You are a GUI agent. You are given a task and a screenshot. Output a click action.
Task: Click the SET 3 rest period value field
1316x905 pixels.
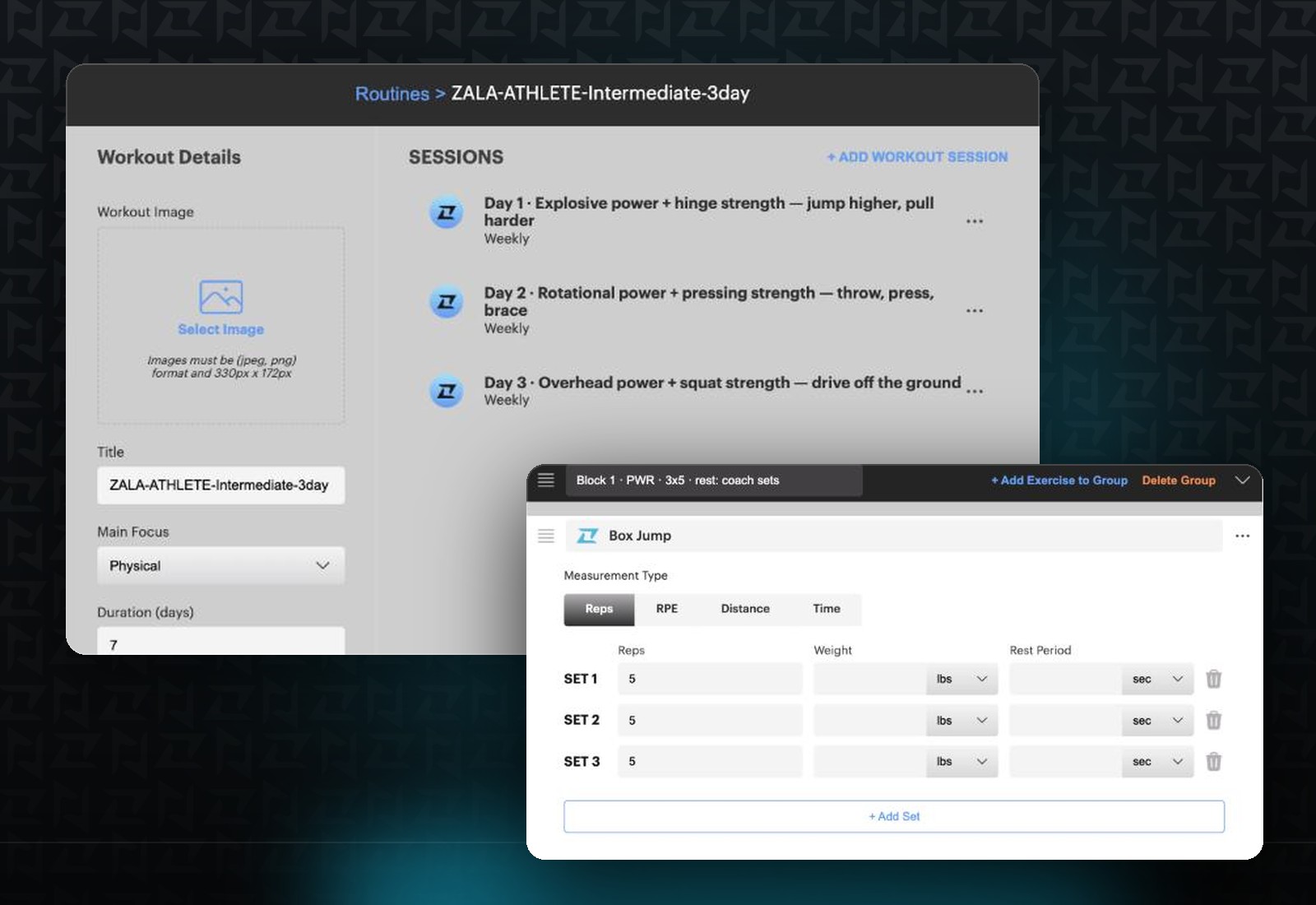click(x=1066, y=762)
